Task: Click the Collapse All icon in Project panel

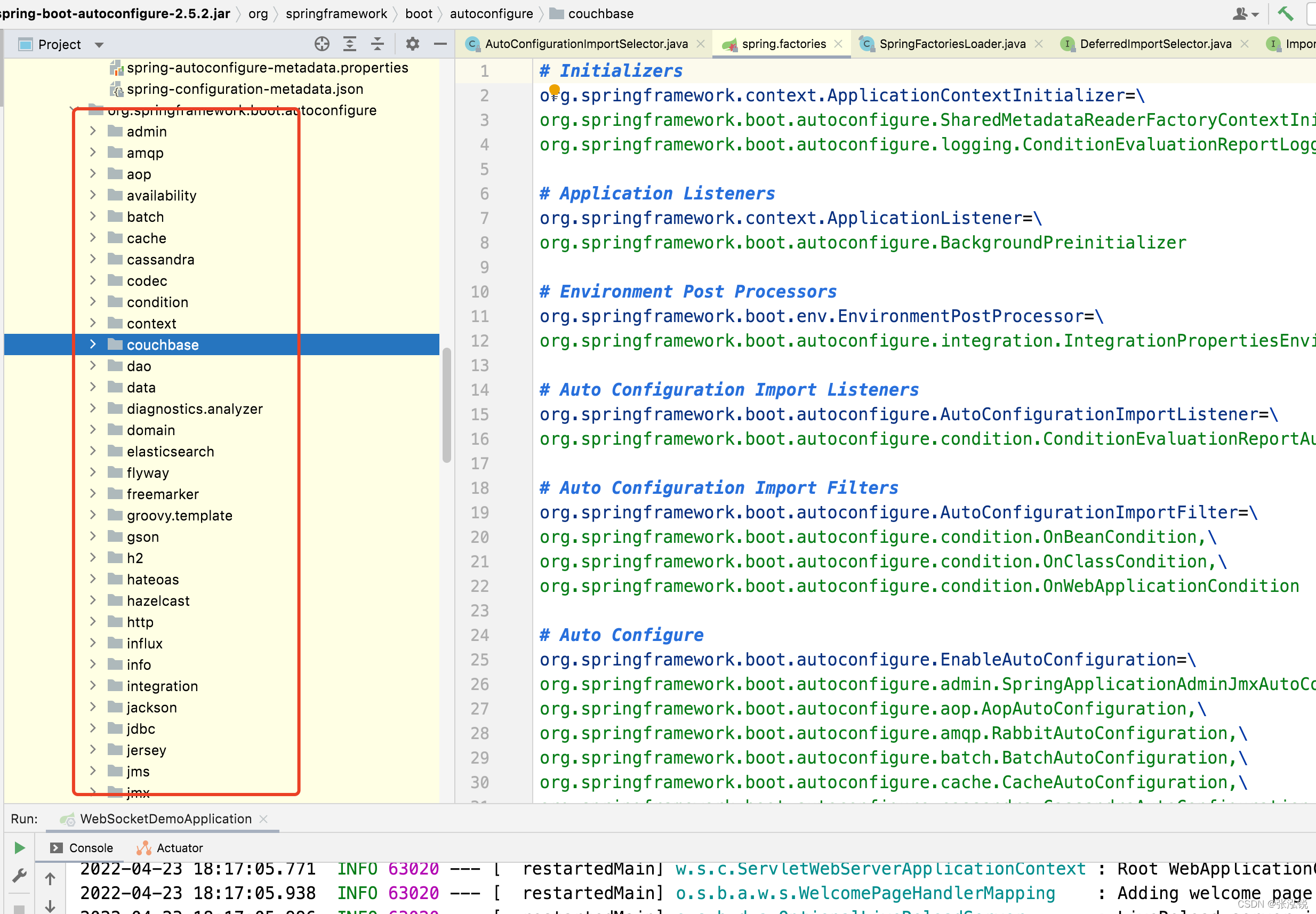Action: tap(378, 44)
